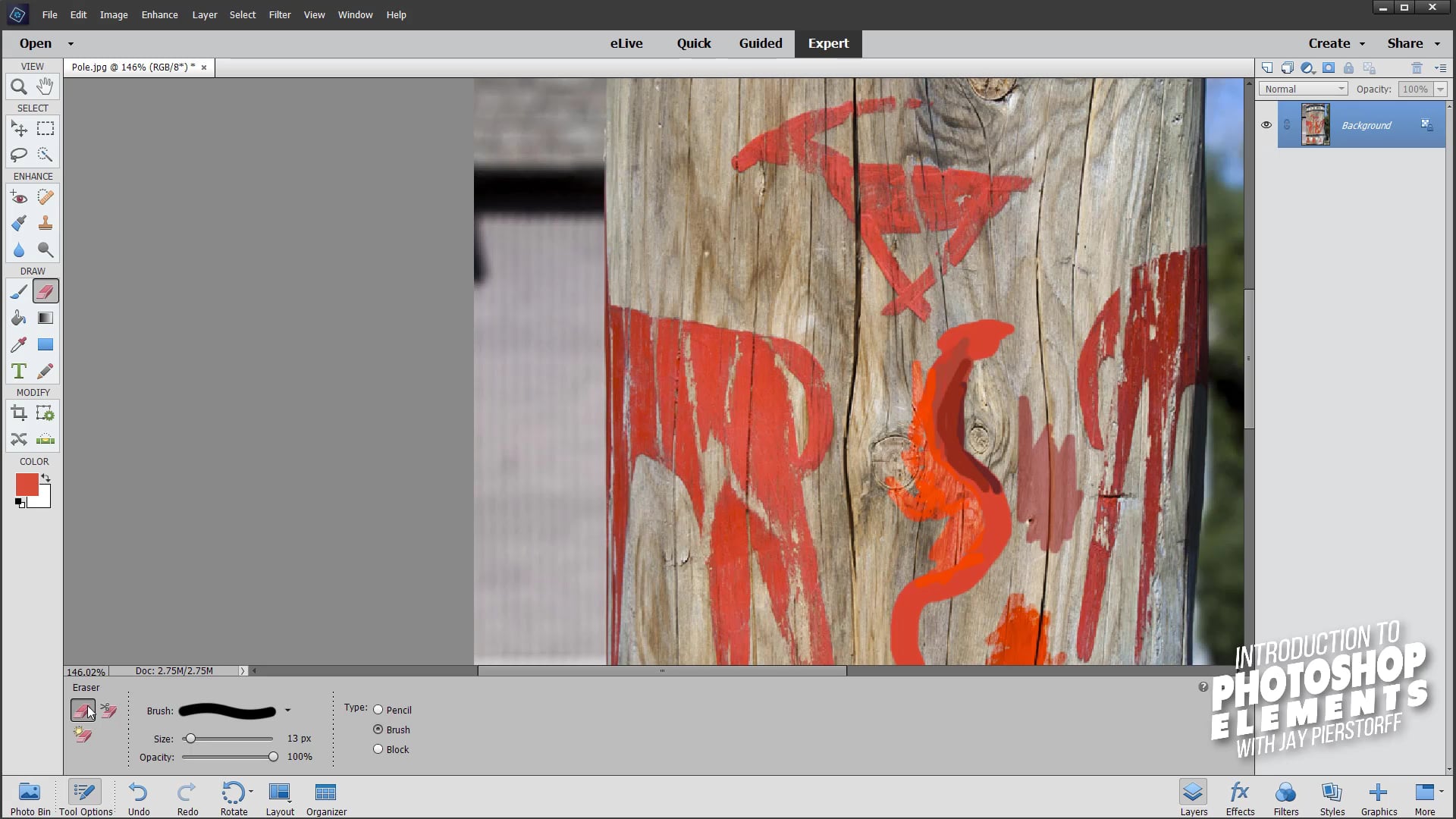Choose the Lasso selection tool

pyautogui.click(x=19, y=155)
